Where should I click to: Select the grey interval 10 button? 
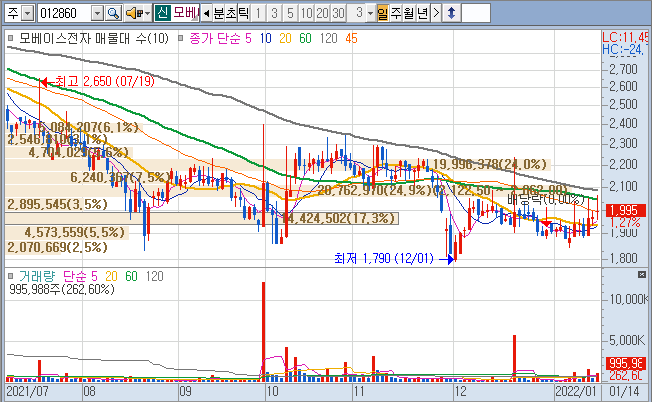306,13
